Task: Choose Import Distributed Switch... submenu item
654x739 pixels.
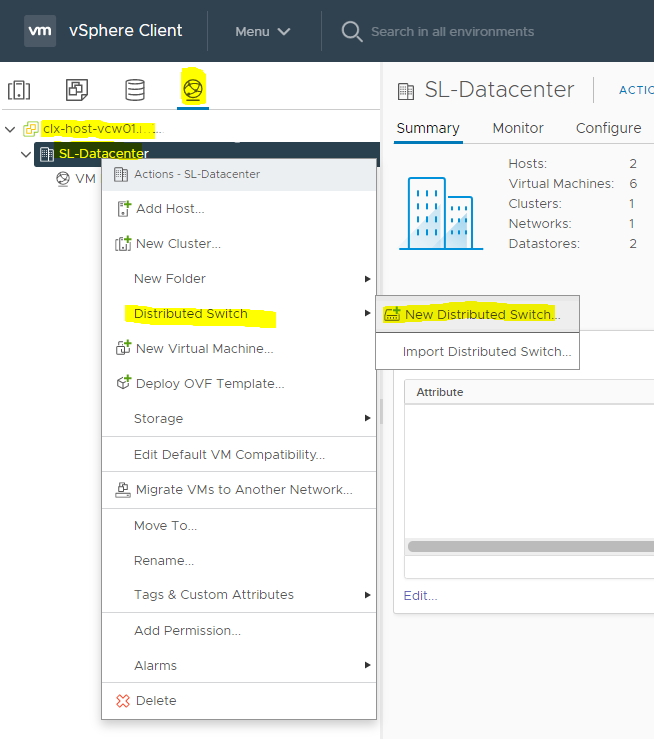Action: (477, 352)
